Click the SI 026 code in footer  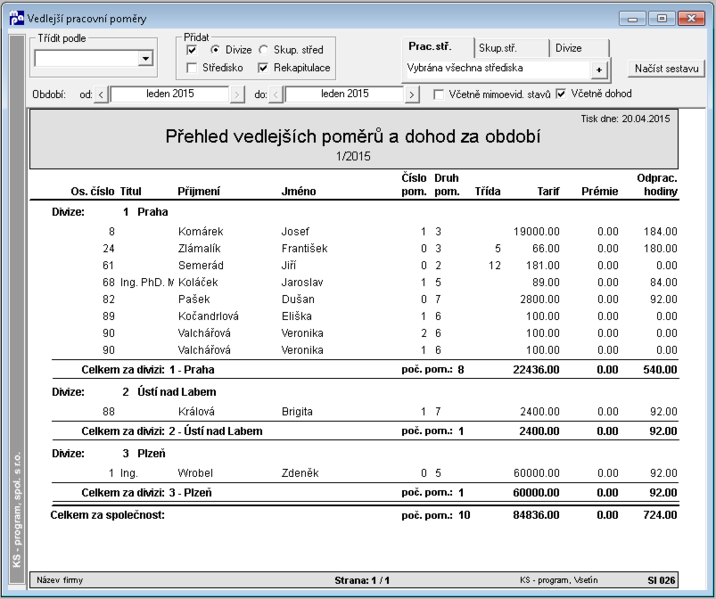pos(661,580)
